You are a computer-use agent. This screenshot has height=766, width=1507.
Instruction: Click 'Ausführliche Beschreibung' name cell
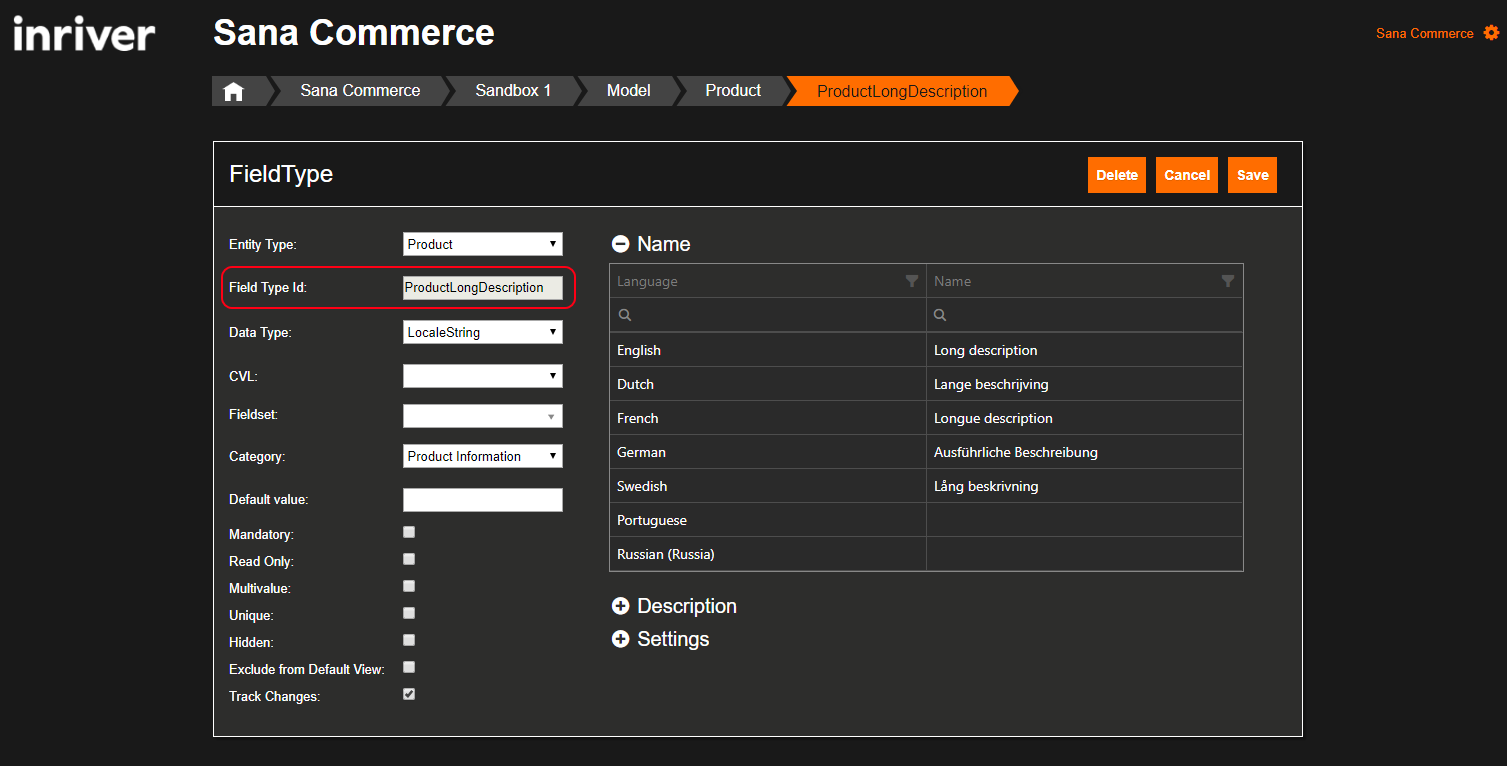point(1085,452)
